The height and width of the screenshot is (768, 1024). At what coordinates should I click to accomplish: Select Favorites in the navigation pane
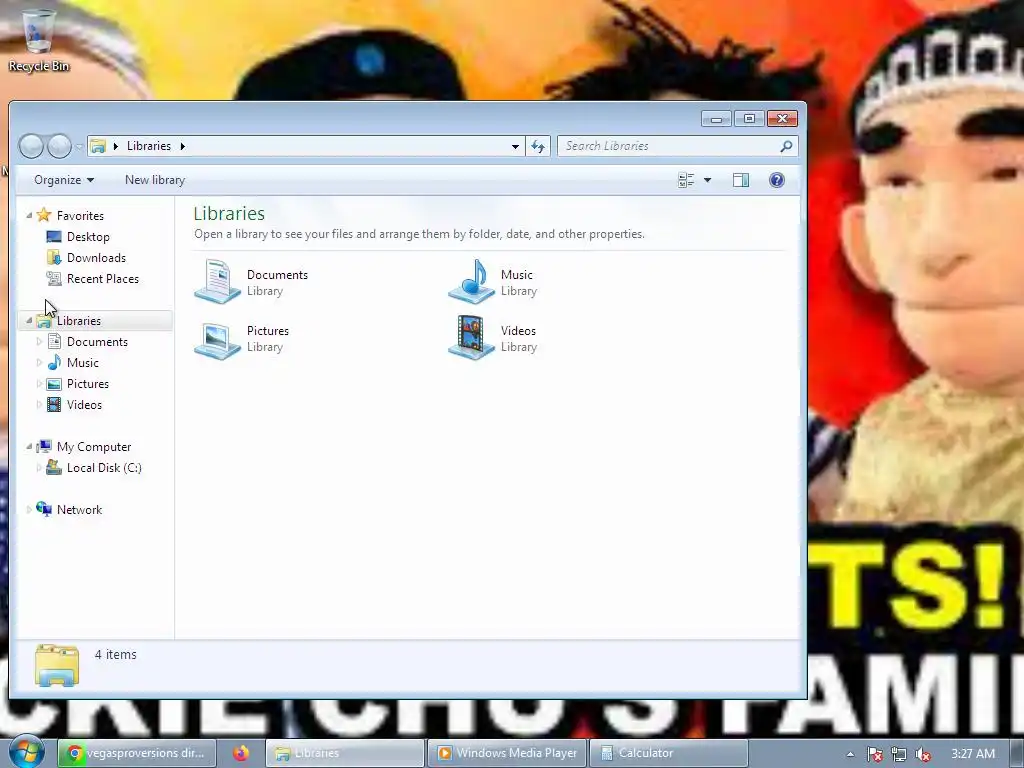(80, 216)
